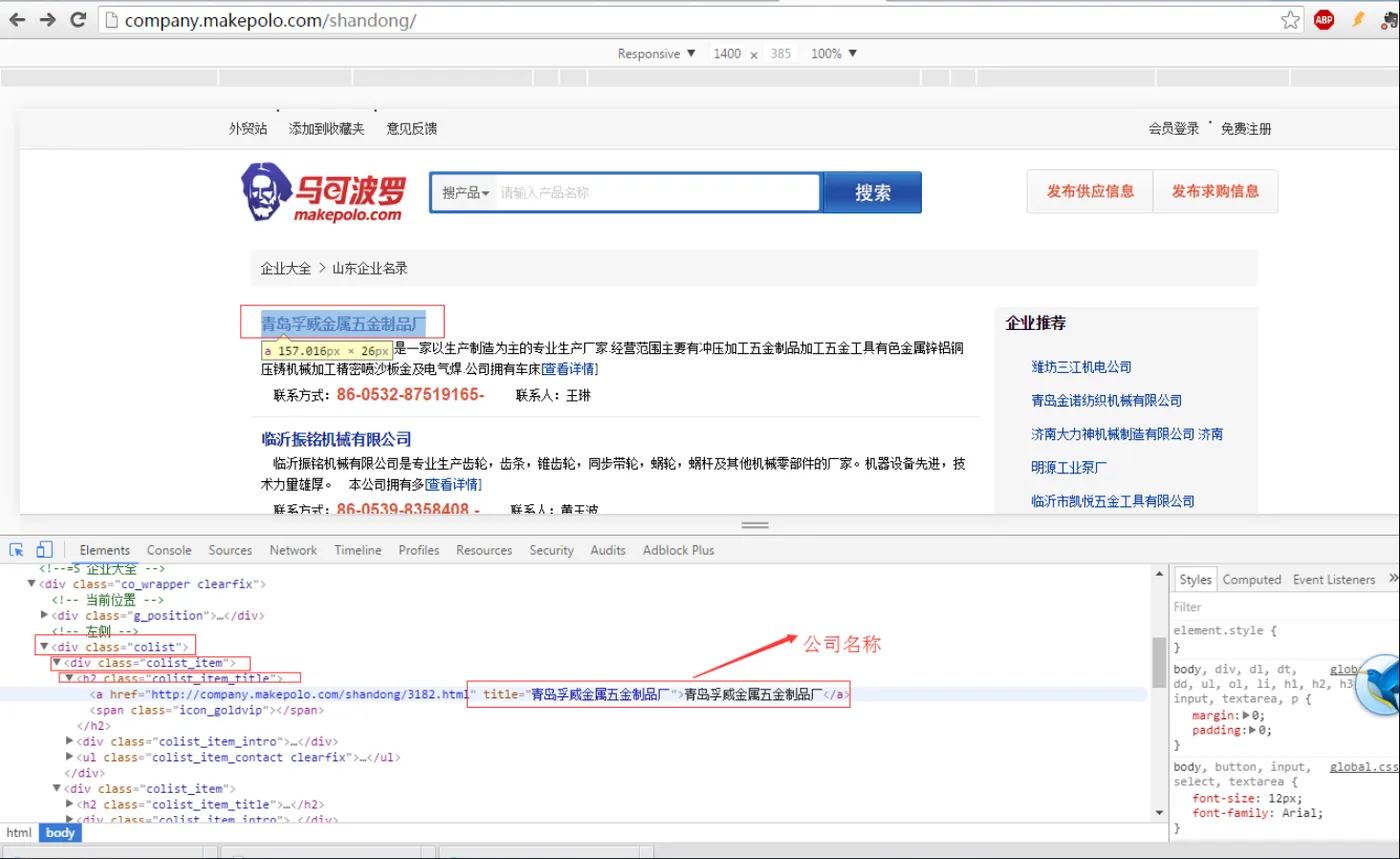The image size is (1400, 859).
Task: Switch to the Console tab
Action: [x=169, y=550]
